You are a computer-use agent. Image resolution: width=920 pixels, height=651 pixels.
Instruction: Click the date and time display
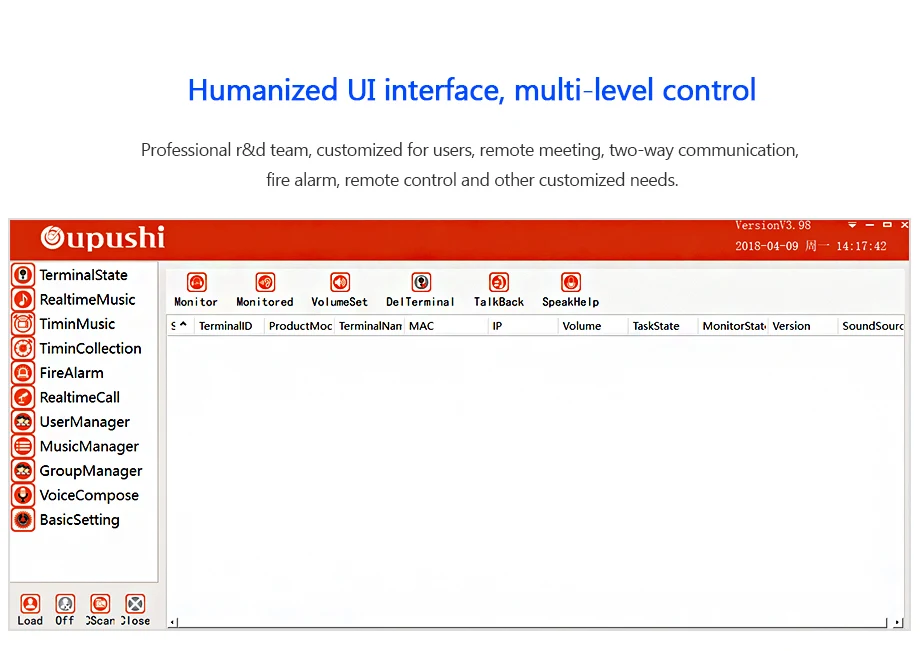coord(811,246)
